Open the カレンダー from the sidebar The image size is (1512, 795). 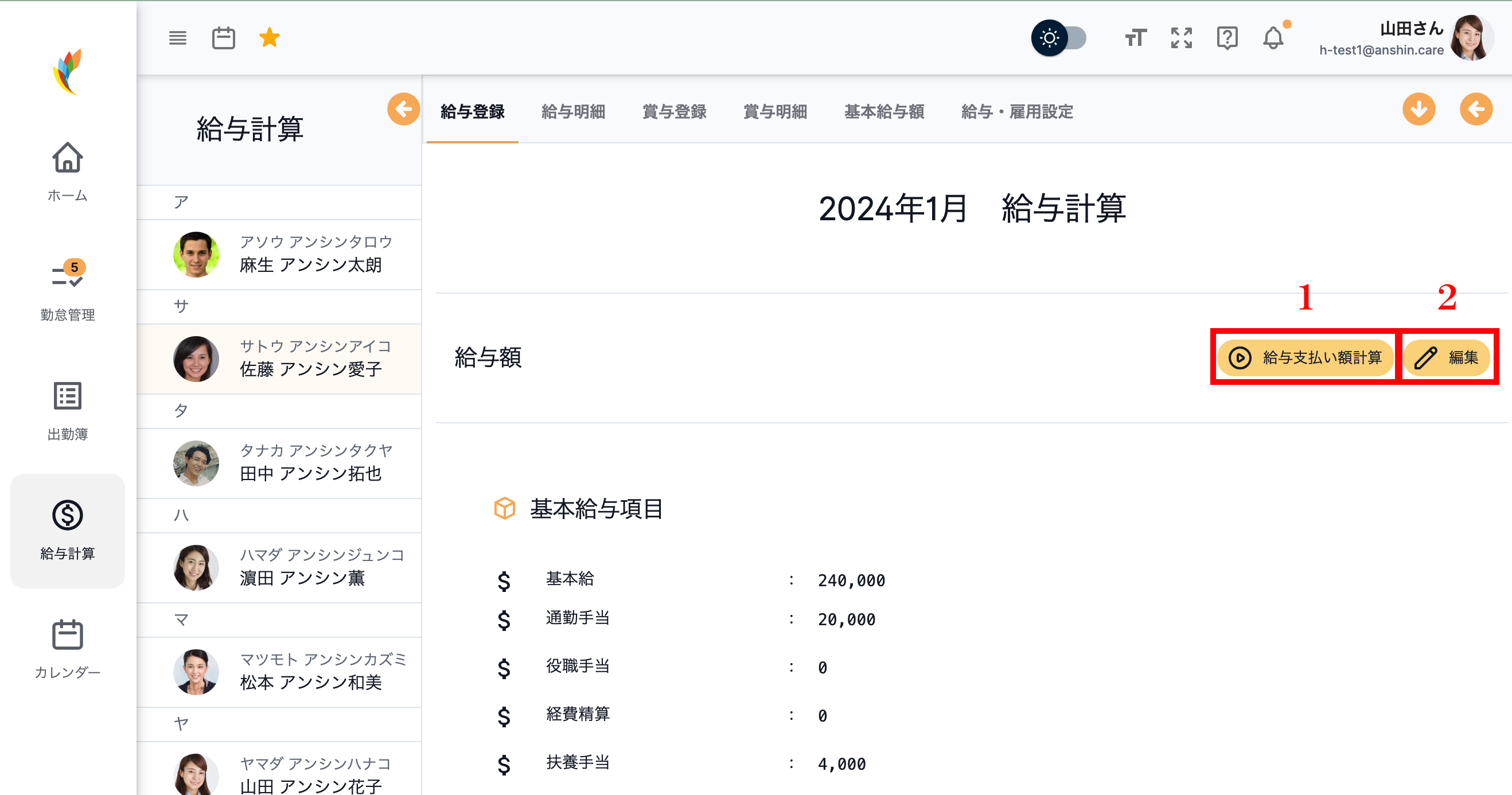pos(67,636)
